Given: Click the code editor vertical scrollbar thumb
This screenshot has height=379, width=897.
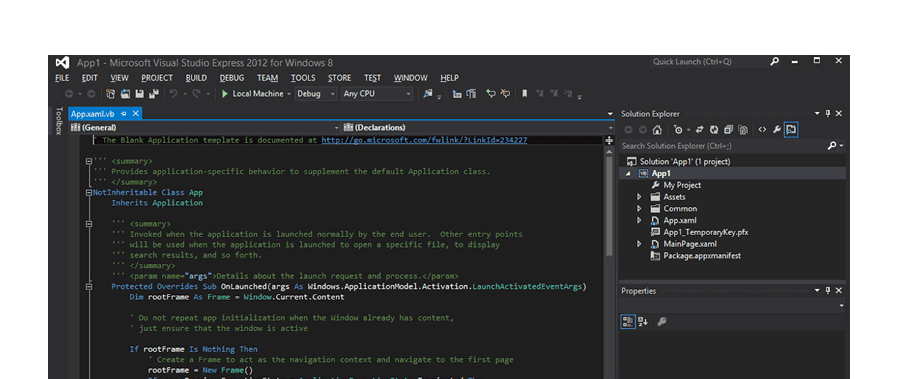Looking at the screenshot, I should click(609, 205).
